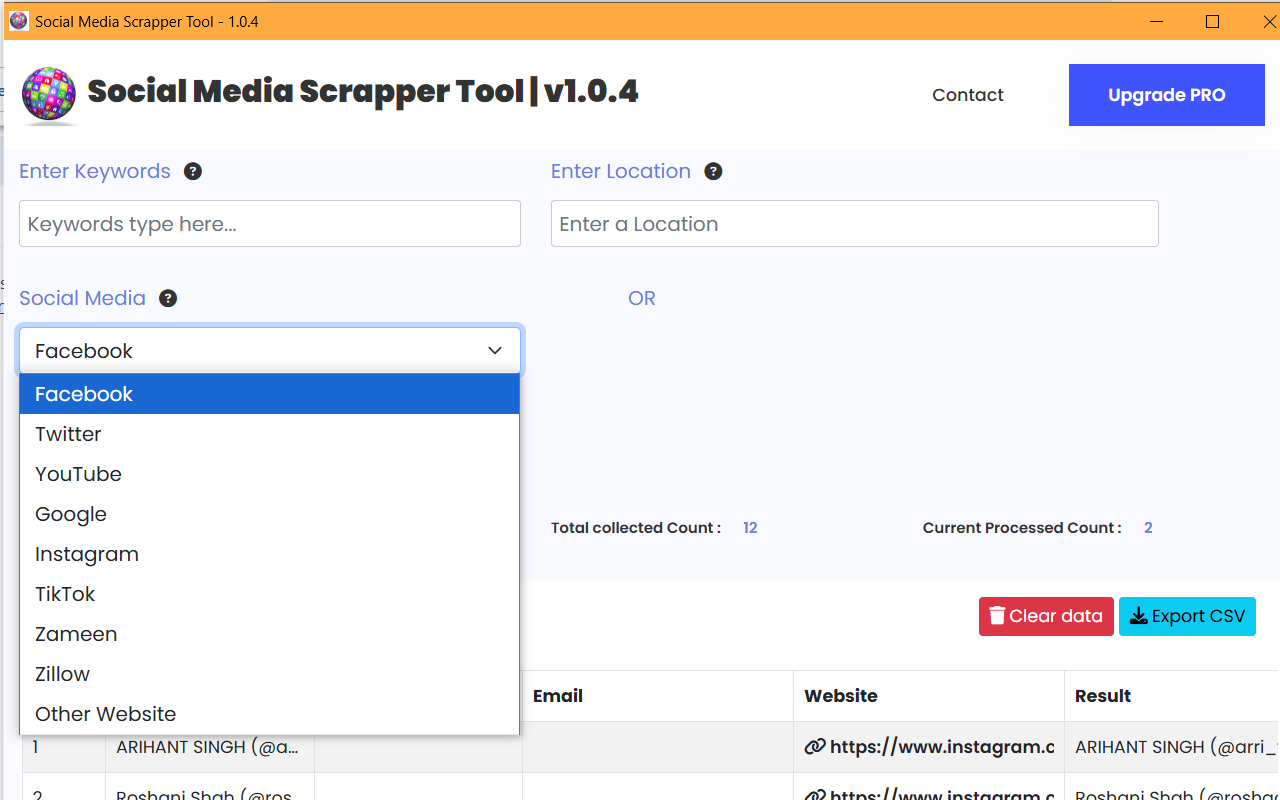The image size is (1280, 800).
Task: Click the title bar app icon
Action: pyautogui.click(x=18, y=21)
